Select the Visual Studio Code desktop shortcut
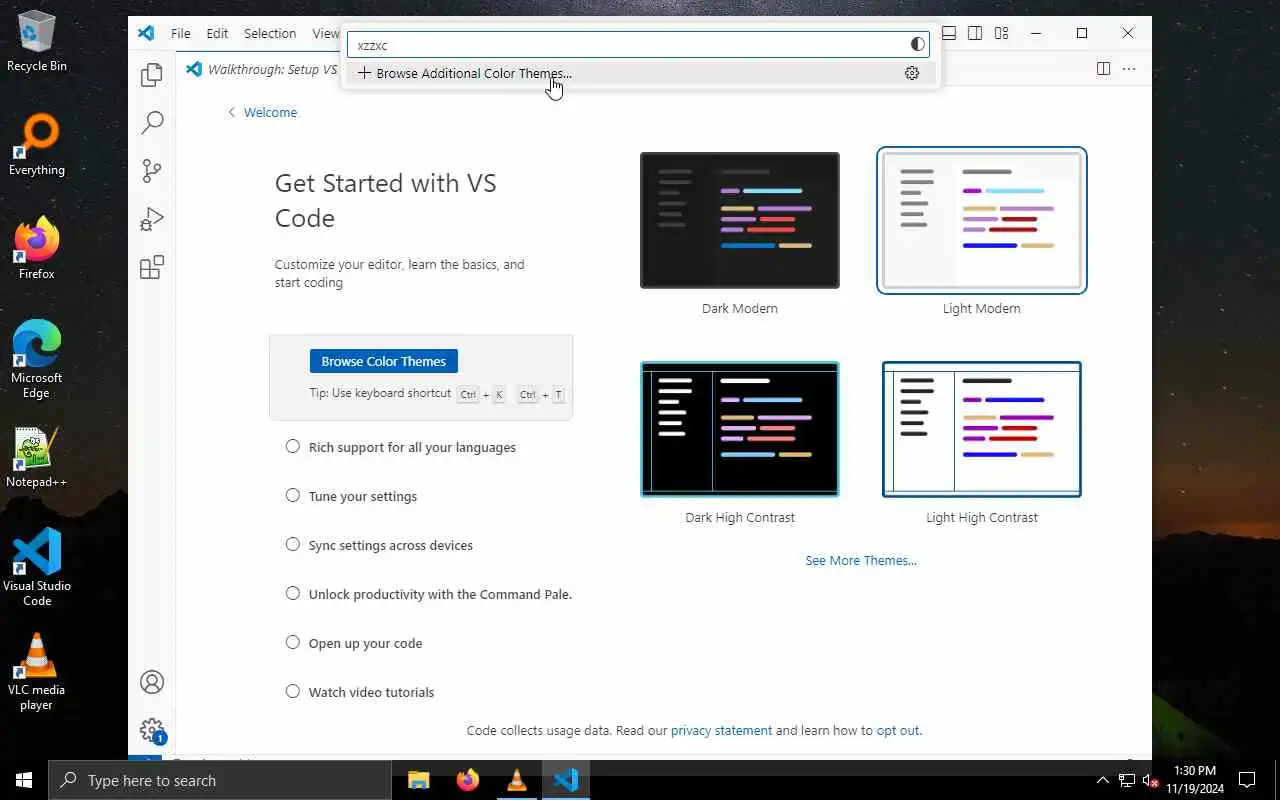Screen dimensions: 1280x800 (37, 567)
